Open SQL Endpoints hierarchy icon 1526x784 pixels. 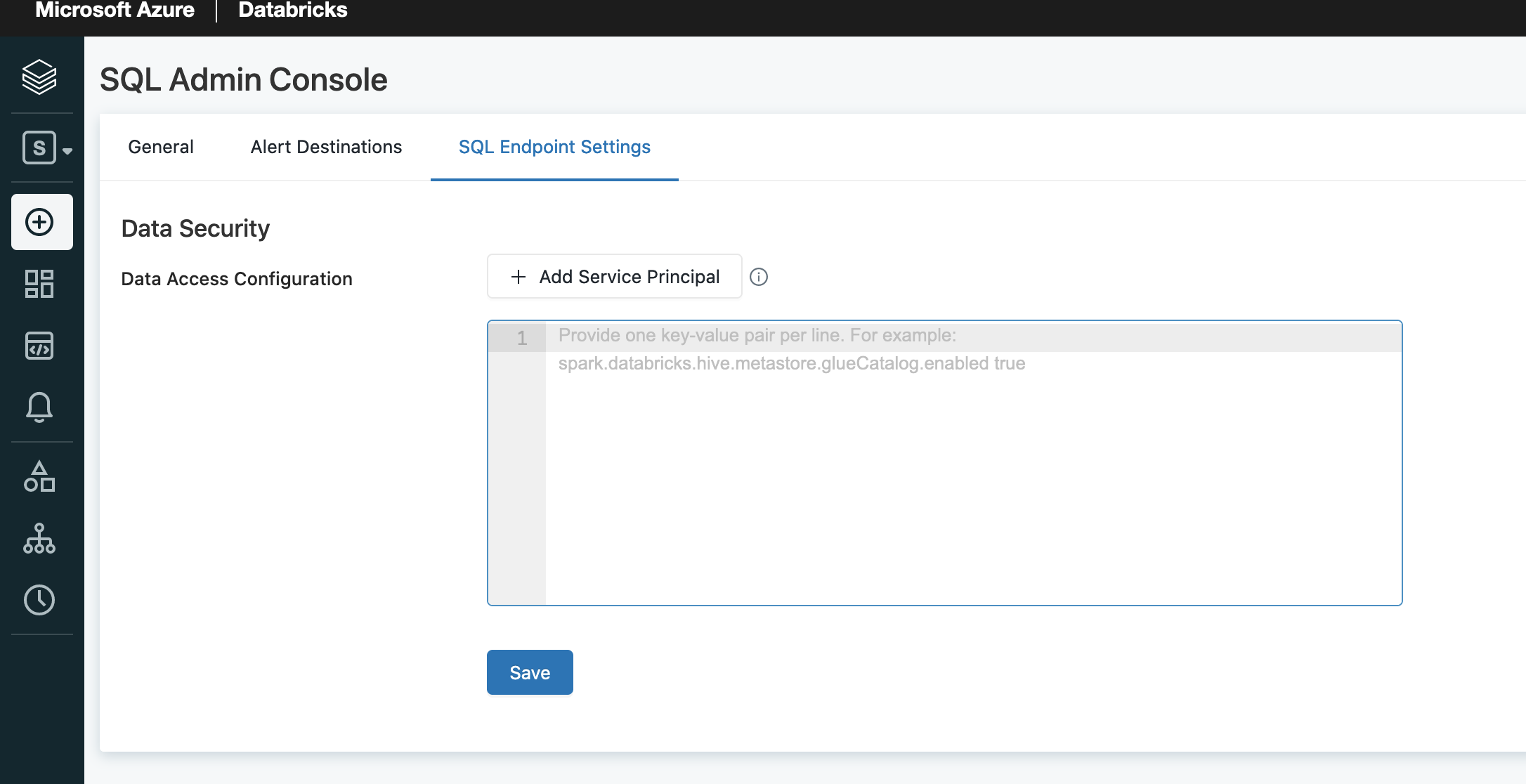tap(39, 539)
